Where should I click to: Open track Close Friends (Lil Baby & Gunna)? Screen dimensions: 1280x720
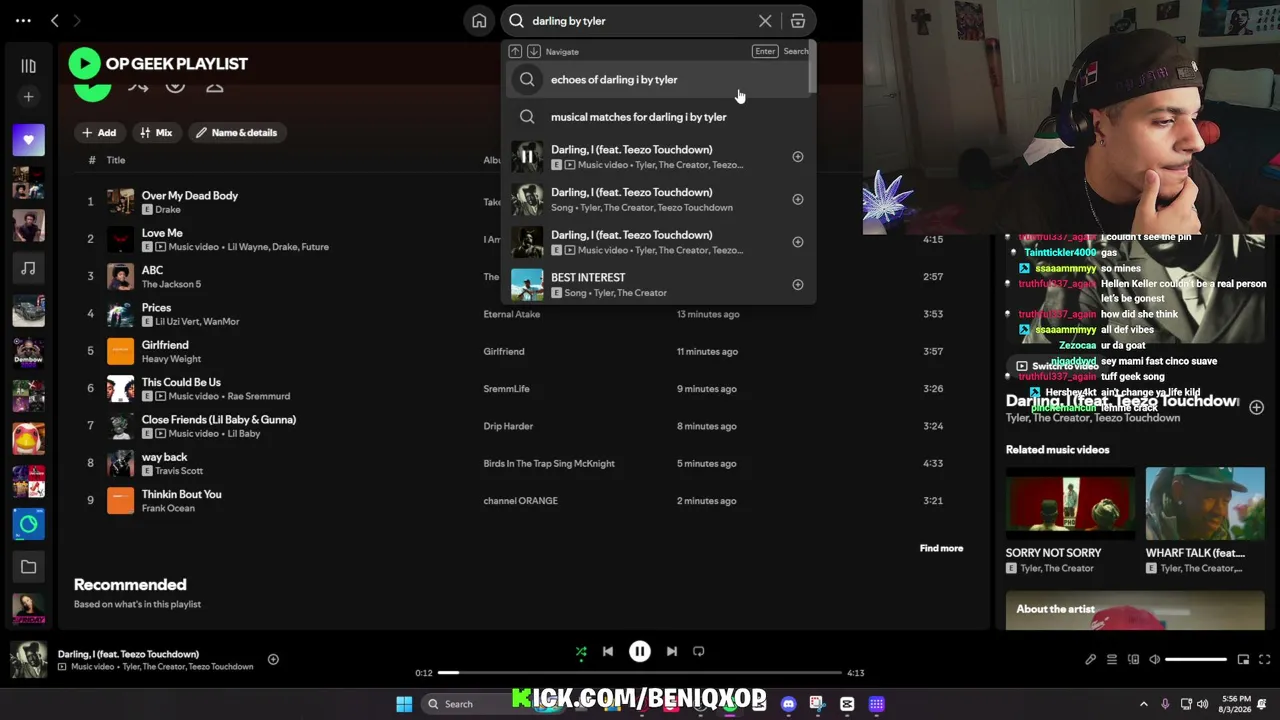click(x=219, y=420)
